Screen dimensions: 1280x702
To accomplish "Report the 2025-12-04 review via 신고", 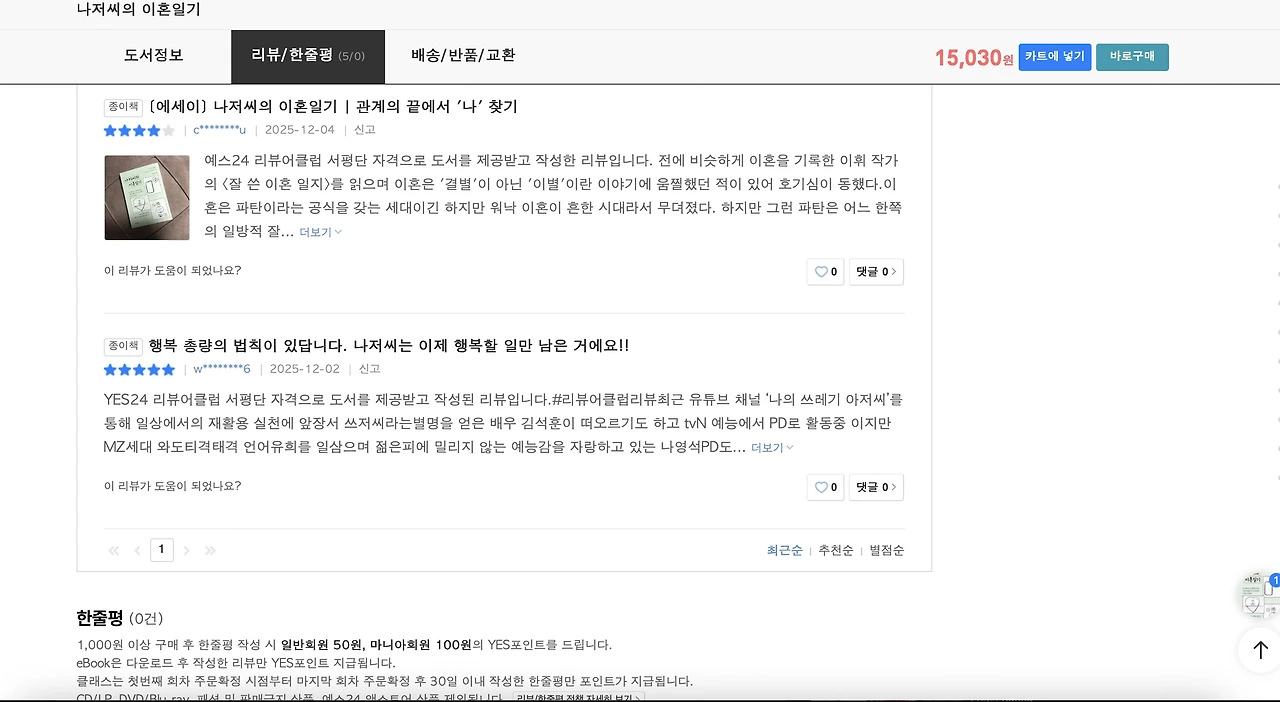I will tap(365, 130).
